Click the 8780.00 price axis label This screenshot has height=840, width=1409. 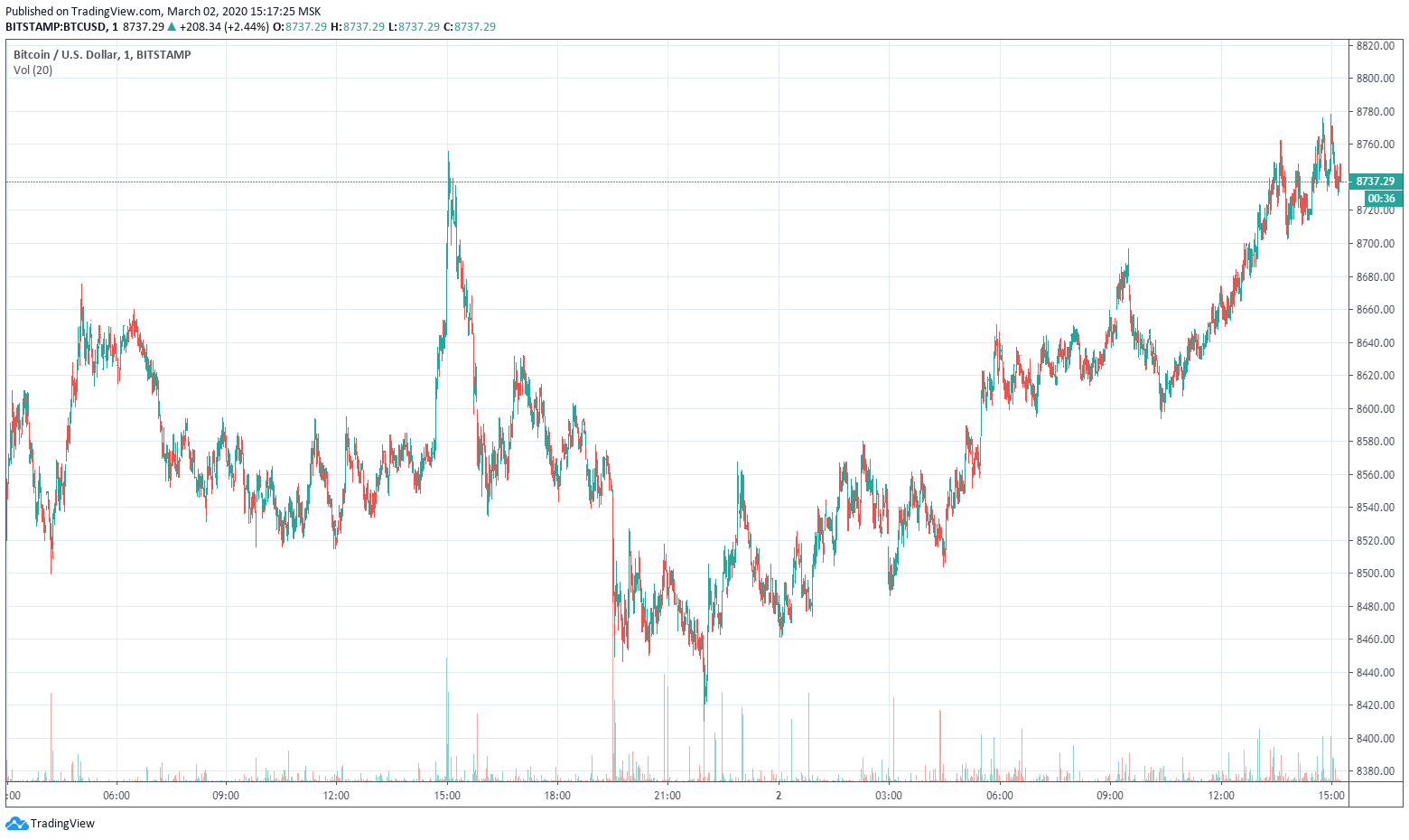1376,112
